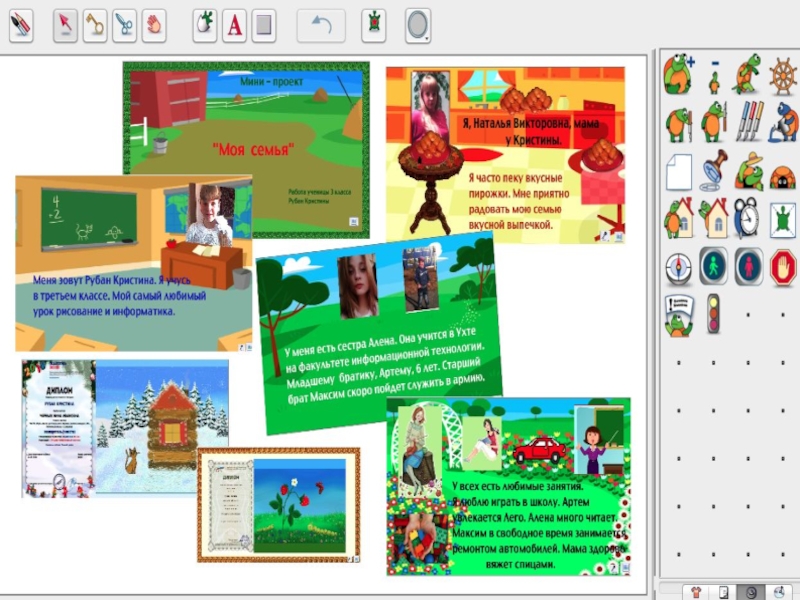Select the red letter A text tool
The height and width of the screenshot is (600, 800).
pyautogui.click(x=234, y=25)
